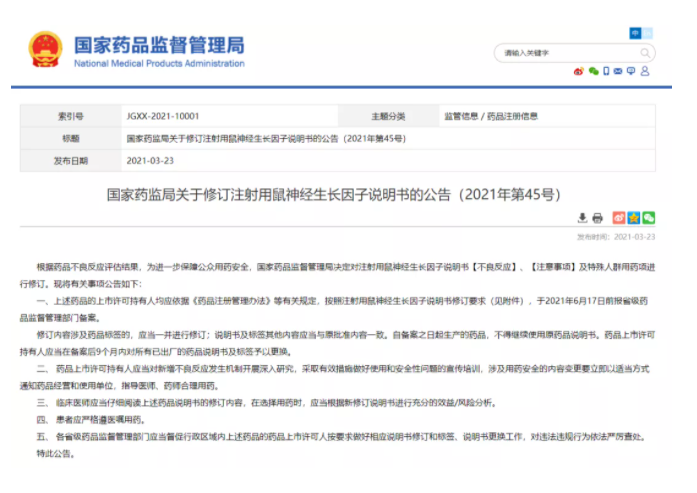Viewport: 697px width, 493px height.
Task: Open the header Weibo icon
Action: 578,71
